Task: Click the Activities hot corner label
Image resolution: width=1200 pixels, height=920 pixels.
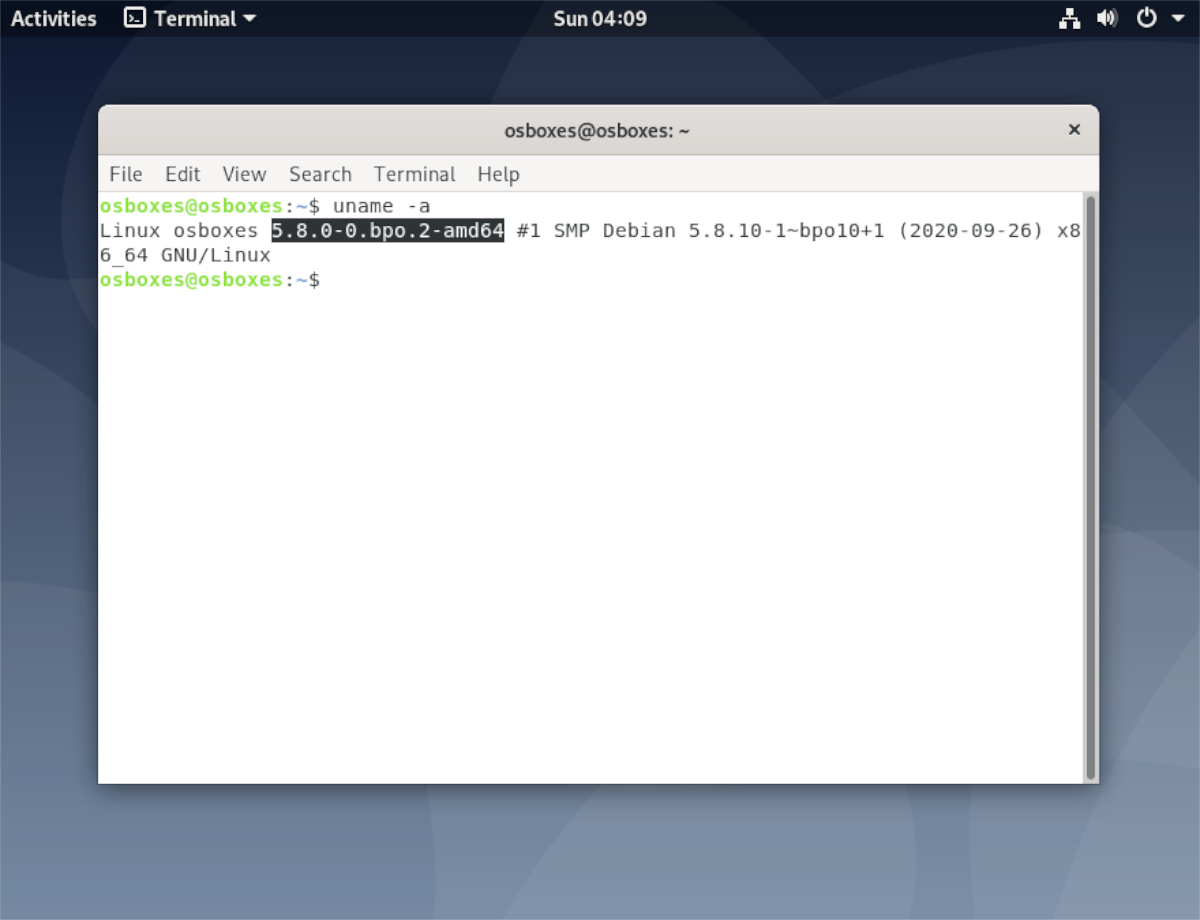Action: pos(52,17)
